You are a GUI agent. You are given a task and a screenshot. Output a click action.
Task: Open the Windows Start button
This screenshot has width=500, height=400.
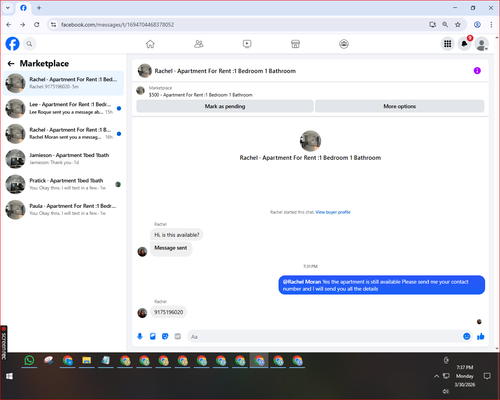coord(9,376)
